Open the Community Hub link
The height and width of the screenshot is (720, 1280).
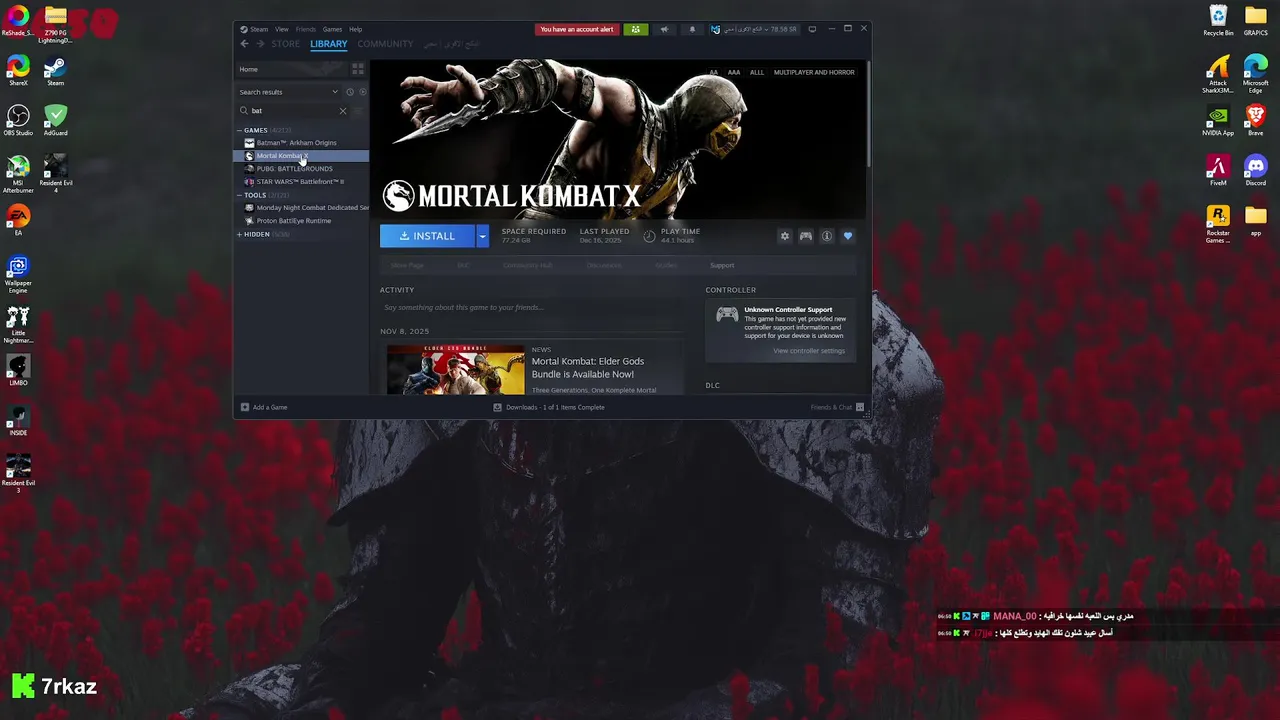tap(527, 265)
